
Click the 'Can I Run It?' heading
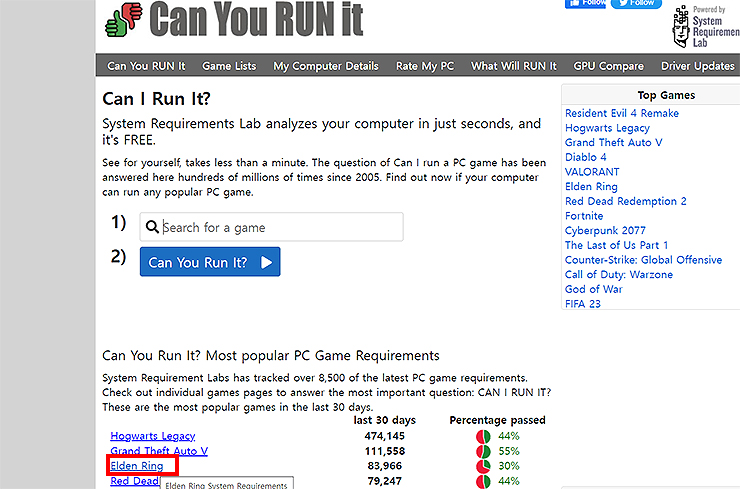coord(156,99)
